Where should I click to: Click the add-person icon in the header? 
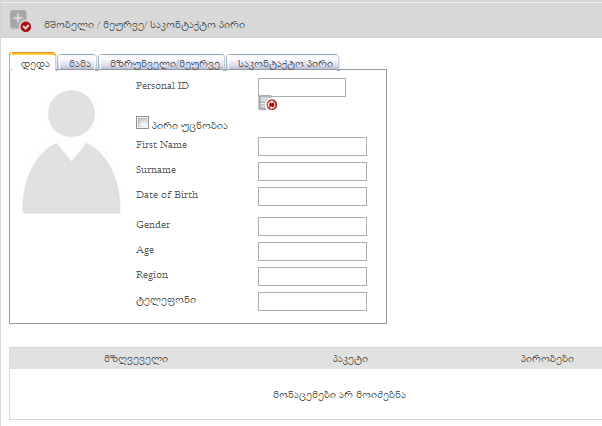[x=19, y=21]
